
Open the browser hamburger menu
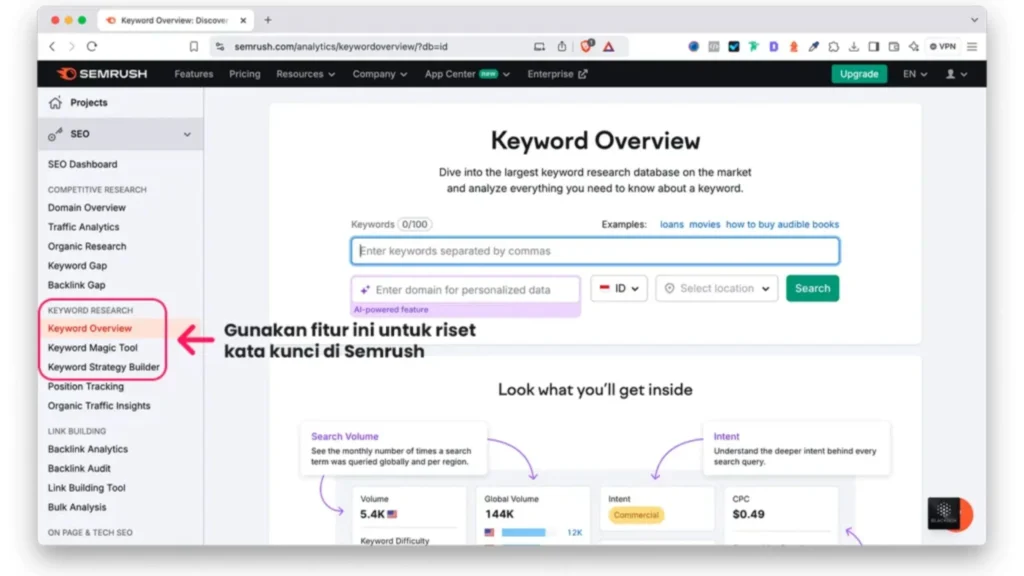tap(972, 46)
